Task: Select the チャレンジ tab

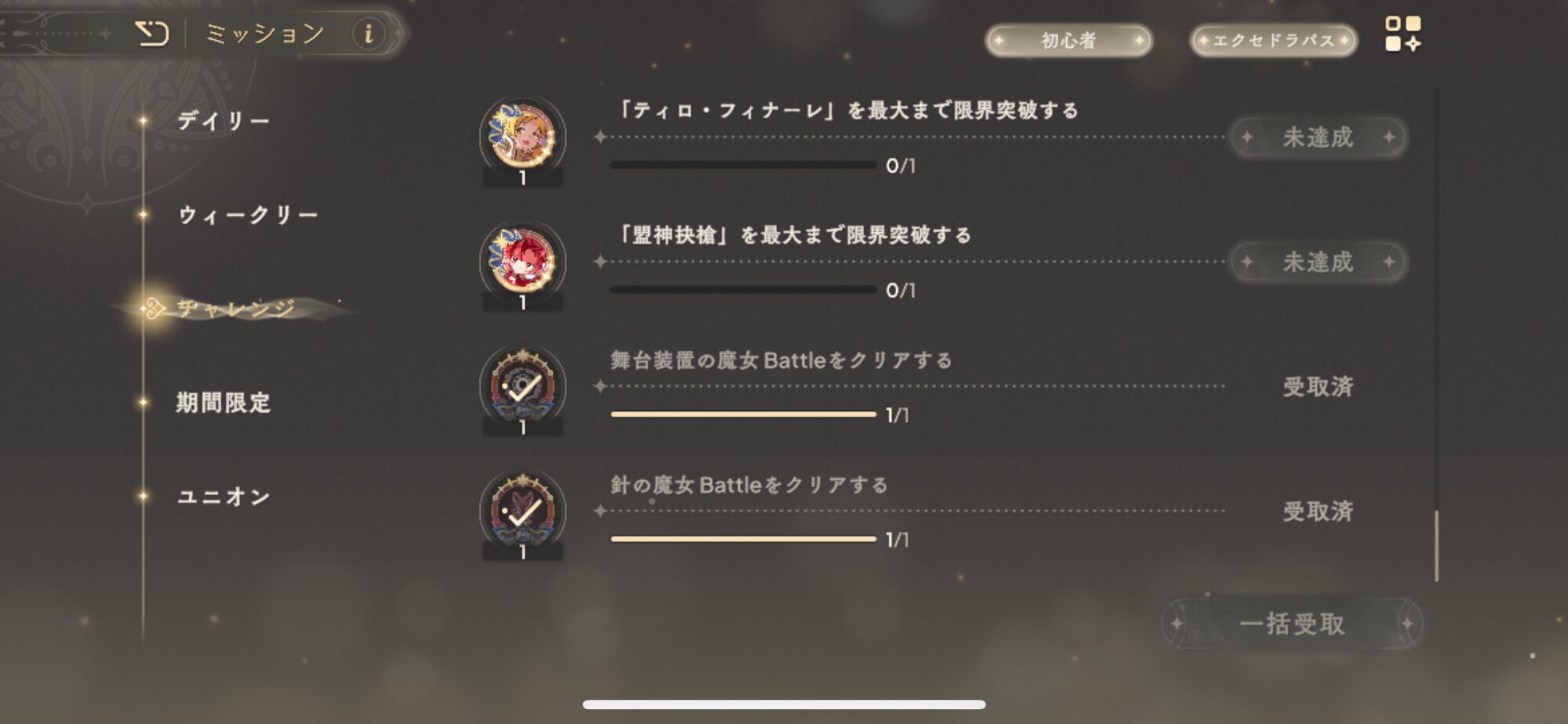Action: (x=236, y=308)
